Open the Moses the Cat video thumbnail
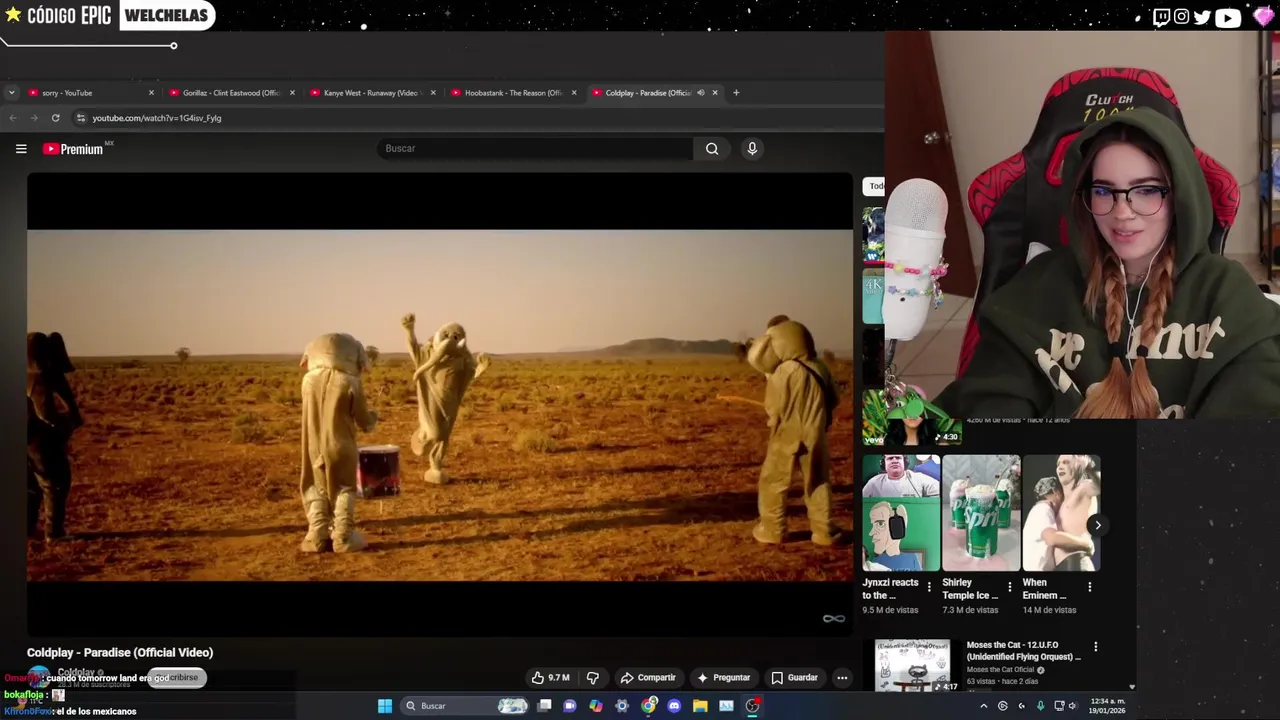 click(913, 666)
